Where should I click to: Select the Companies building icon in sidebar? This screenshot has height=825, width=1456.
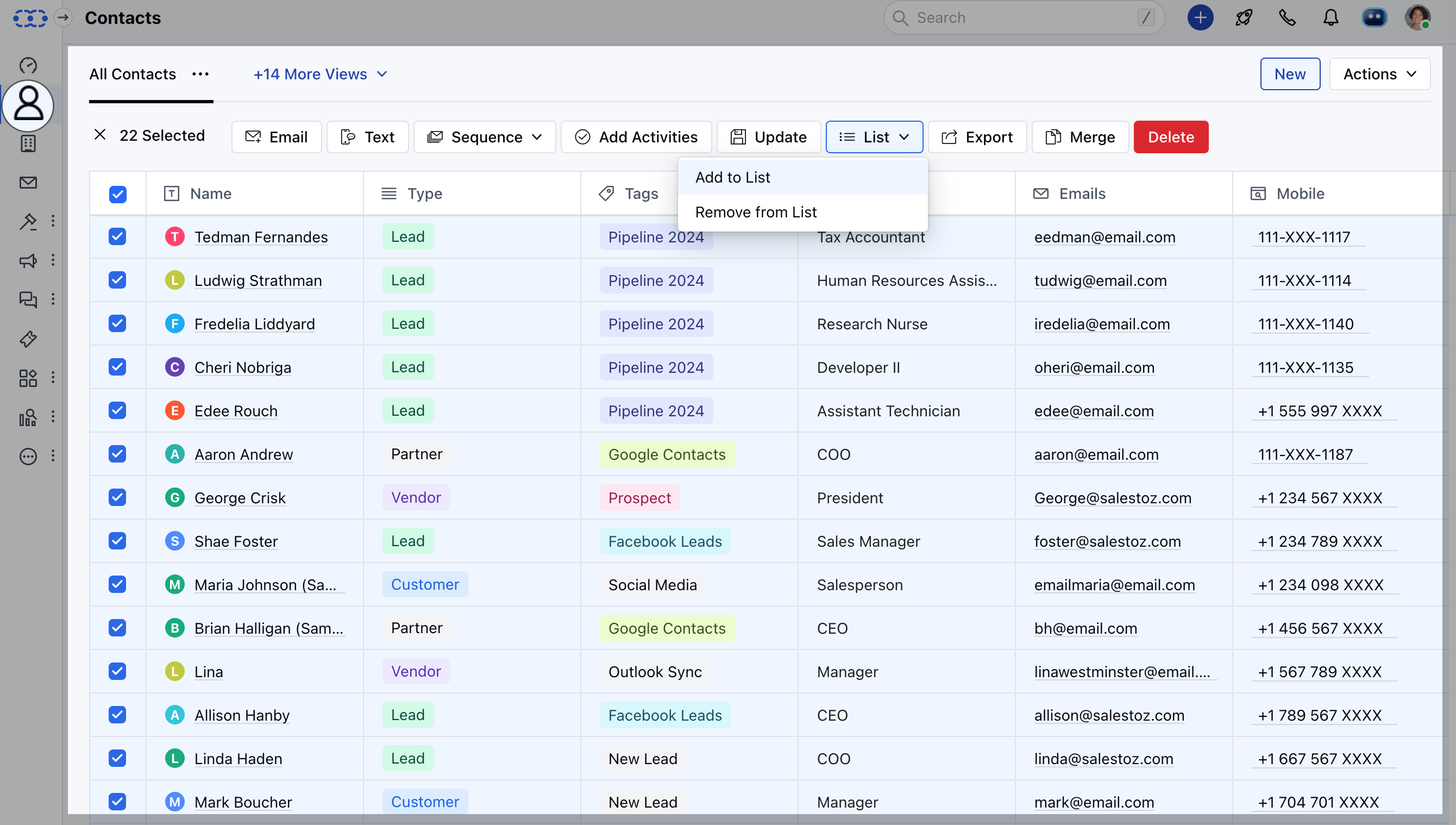coord(28,144)
